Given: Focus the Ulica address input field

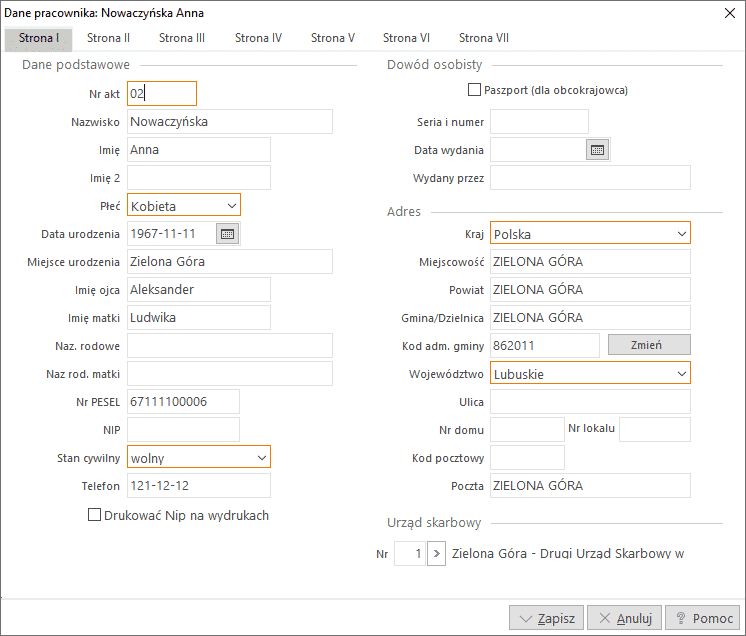Looking at the screenshot, I should [x=590, y=402].
